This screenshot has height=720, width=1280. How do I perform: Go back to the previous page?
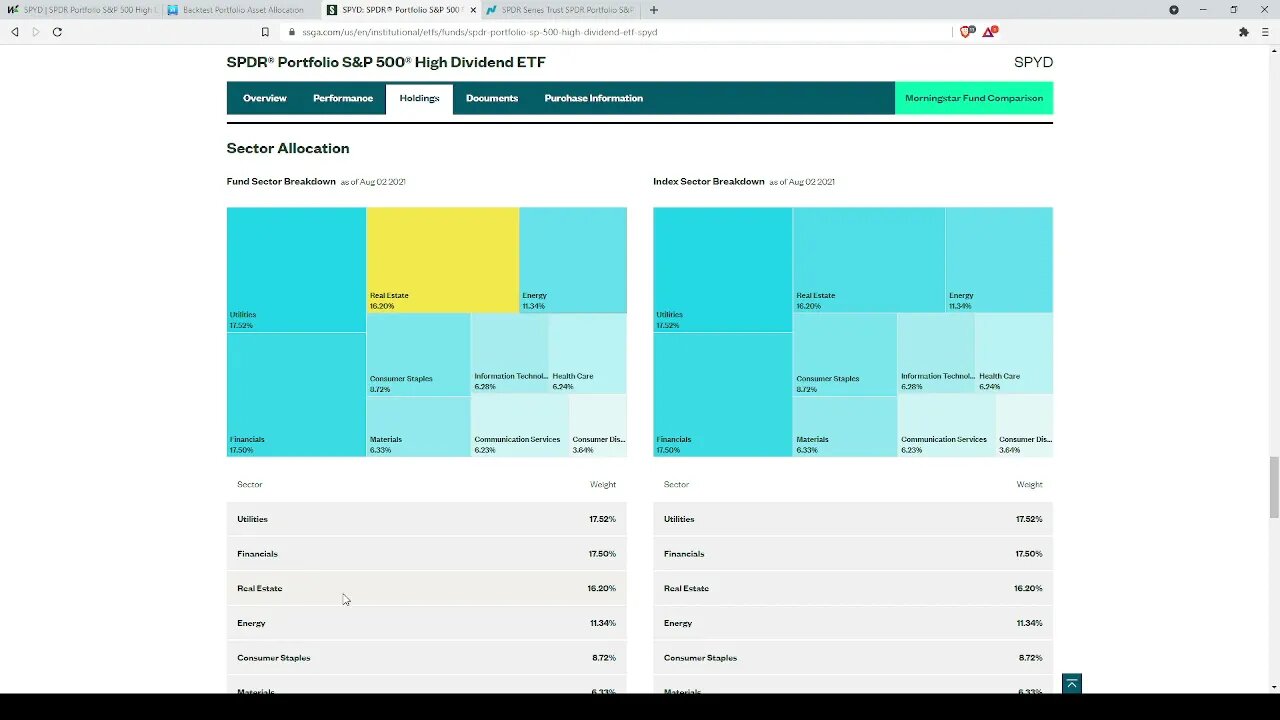click(x=15, y=32)
